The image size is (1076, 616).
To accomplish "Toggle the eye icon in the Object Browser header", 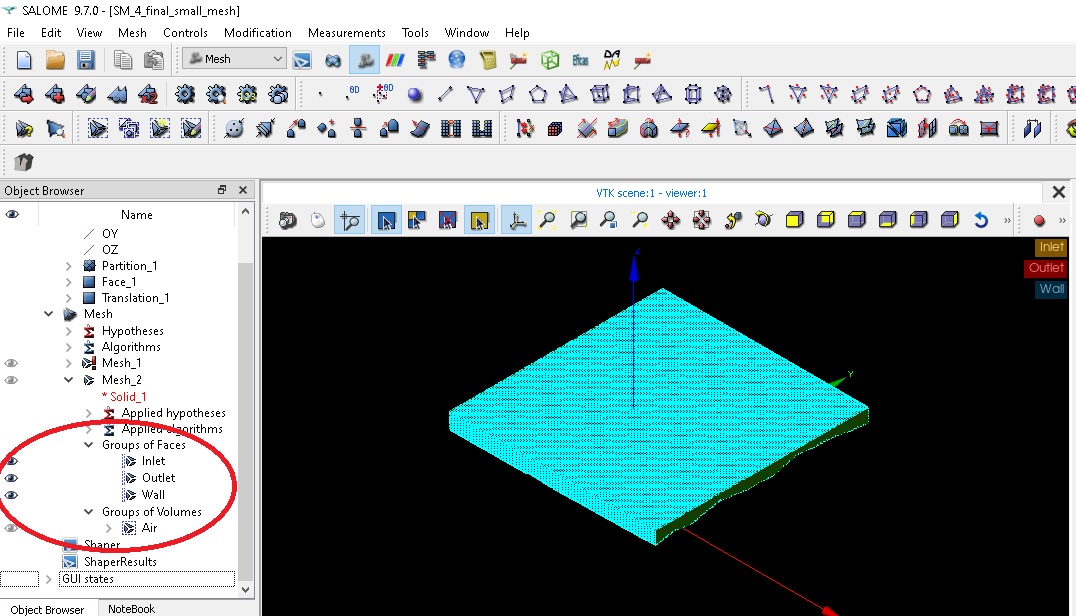I will point(12,214).
